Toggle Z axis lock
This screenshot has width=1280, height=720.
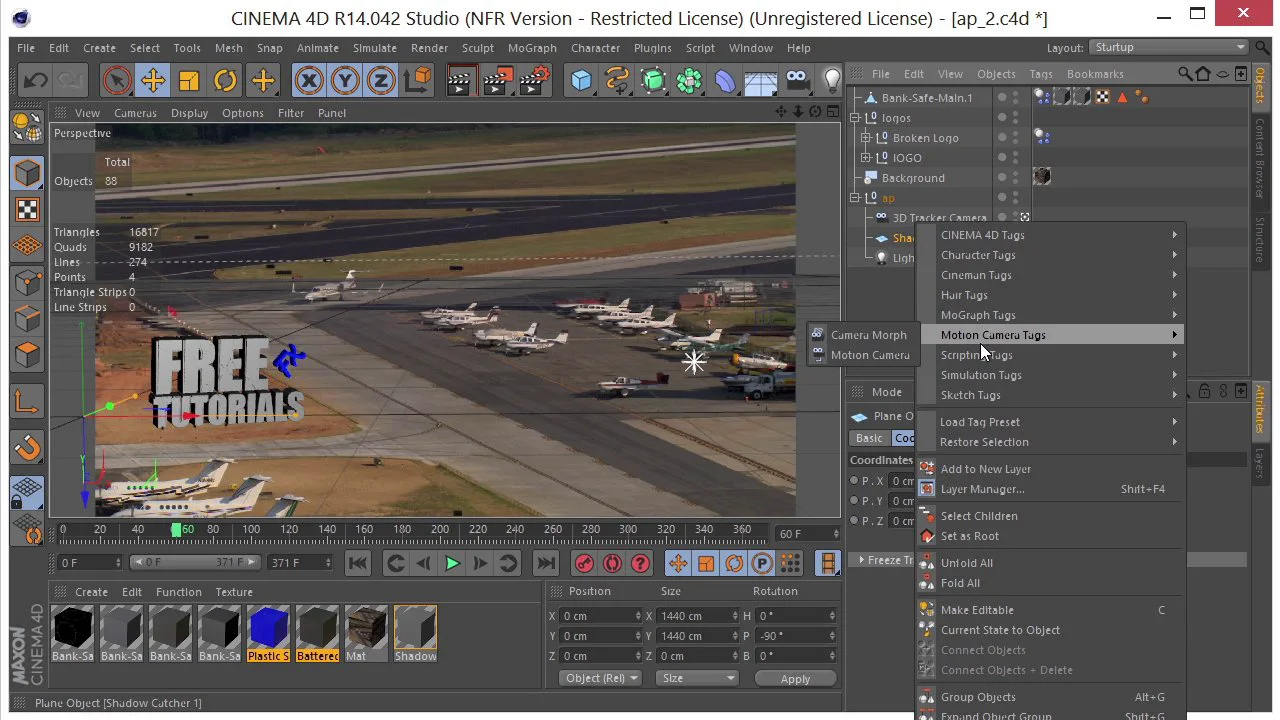(x=381, y=80)
